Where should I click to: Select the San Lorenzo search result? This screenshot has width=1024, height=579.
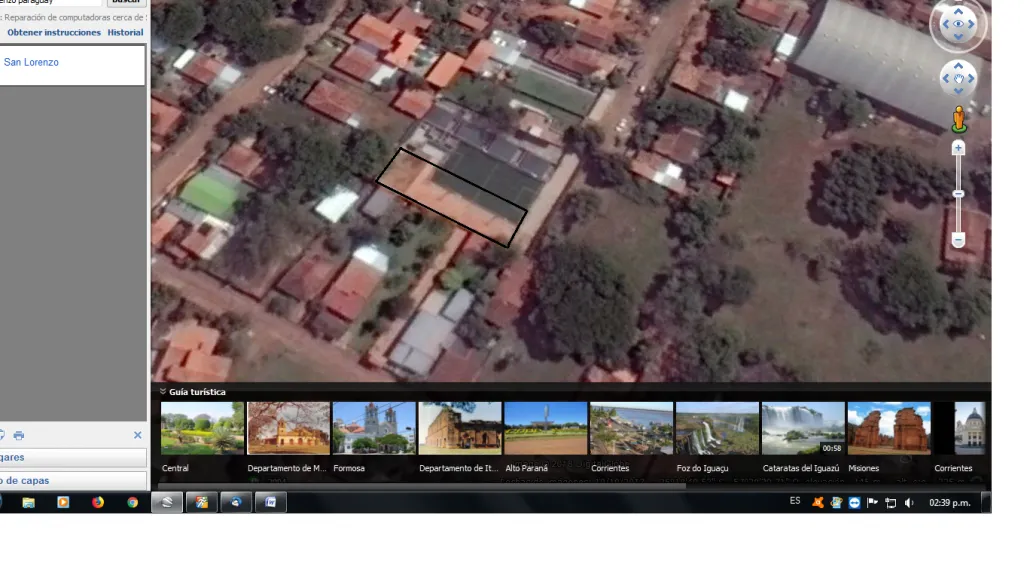click(31, 62)
